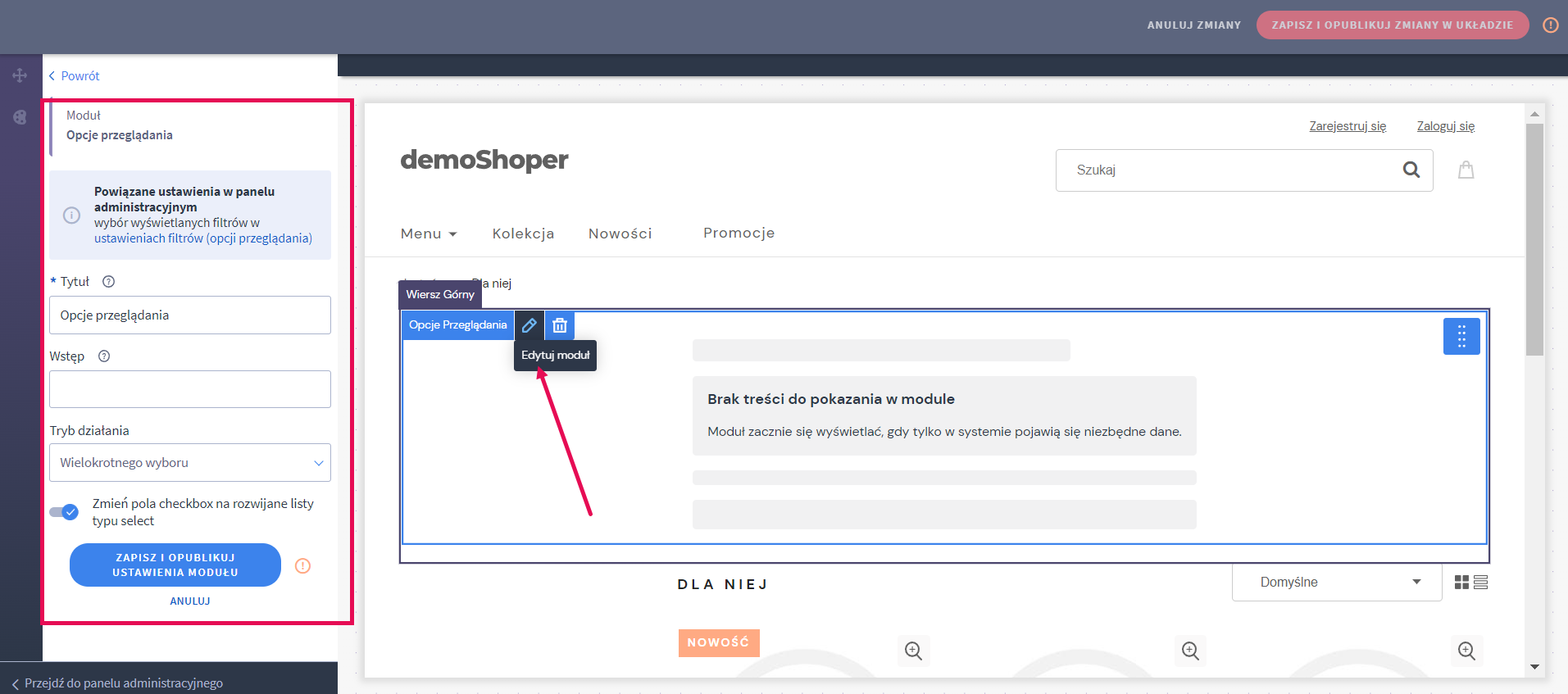
Task: Open the Kolekcja menu item
Action: tap(523, 234)
